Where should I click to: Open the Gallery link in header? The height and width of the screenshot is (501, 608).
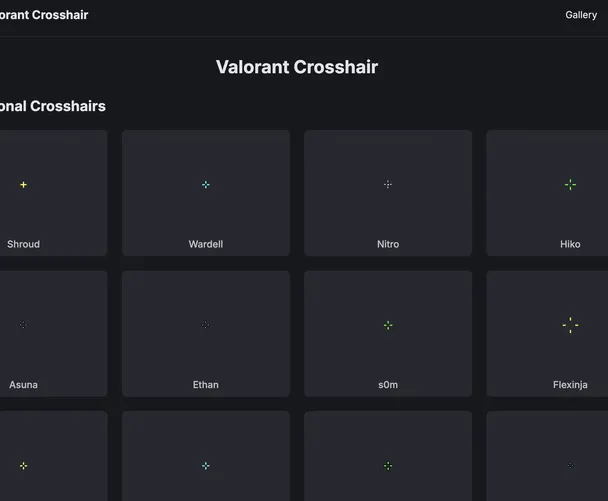click(x=581, y=15)
